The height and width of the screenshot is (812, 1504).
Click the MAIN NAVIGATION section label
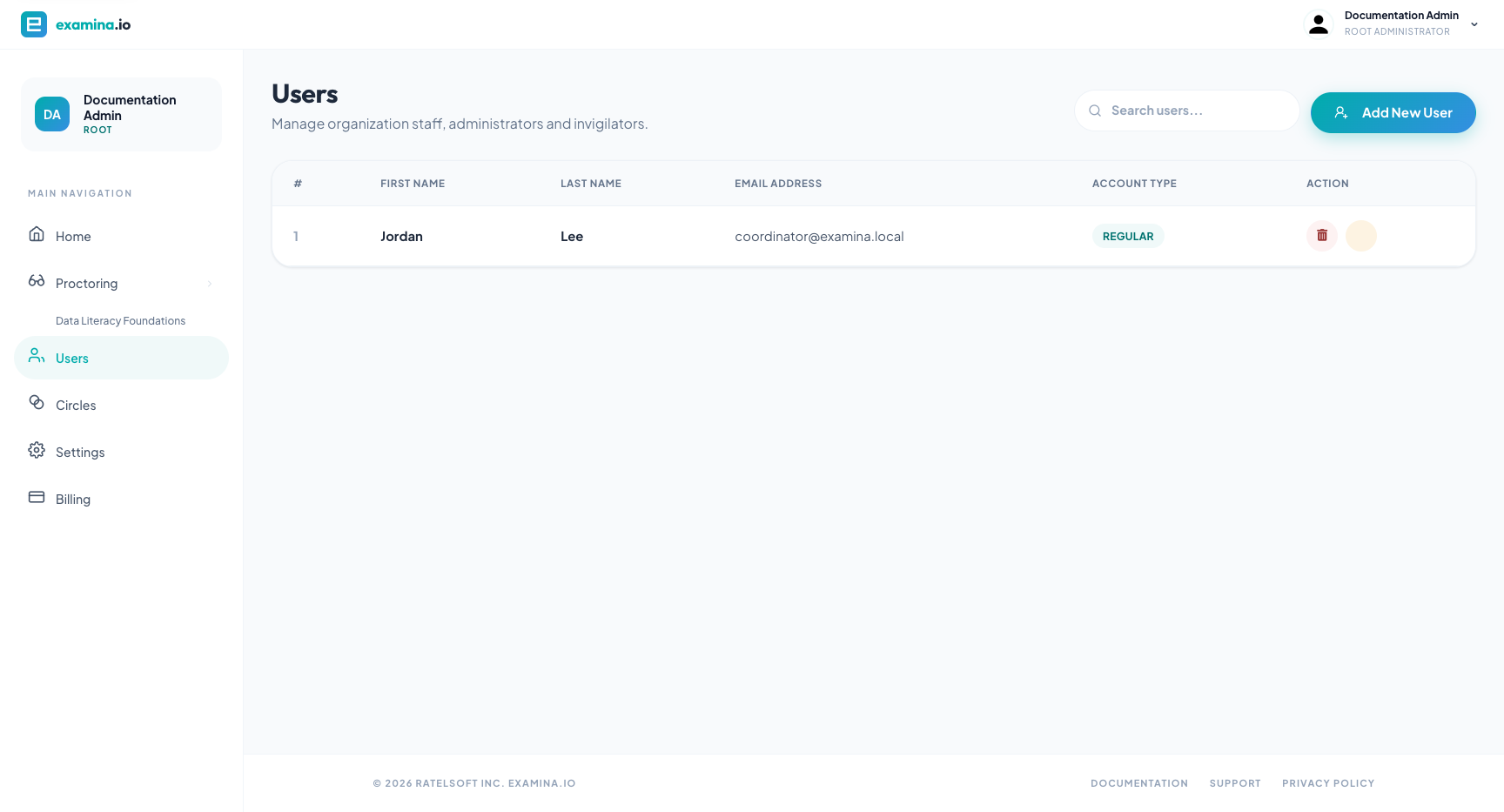click(80, 193)
